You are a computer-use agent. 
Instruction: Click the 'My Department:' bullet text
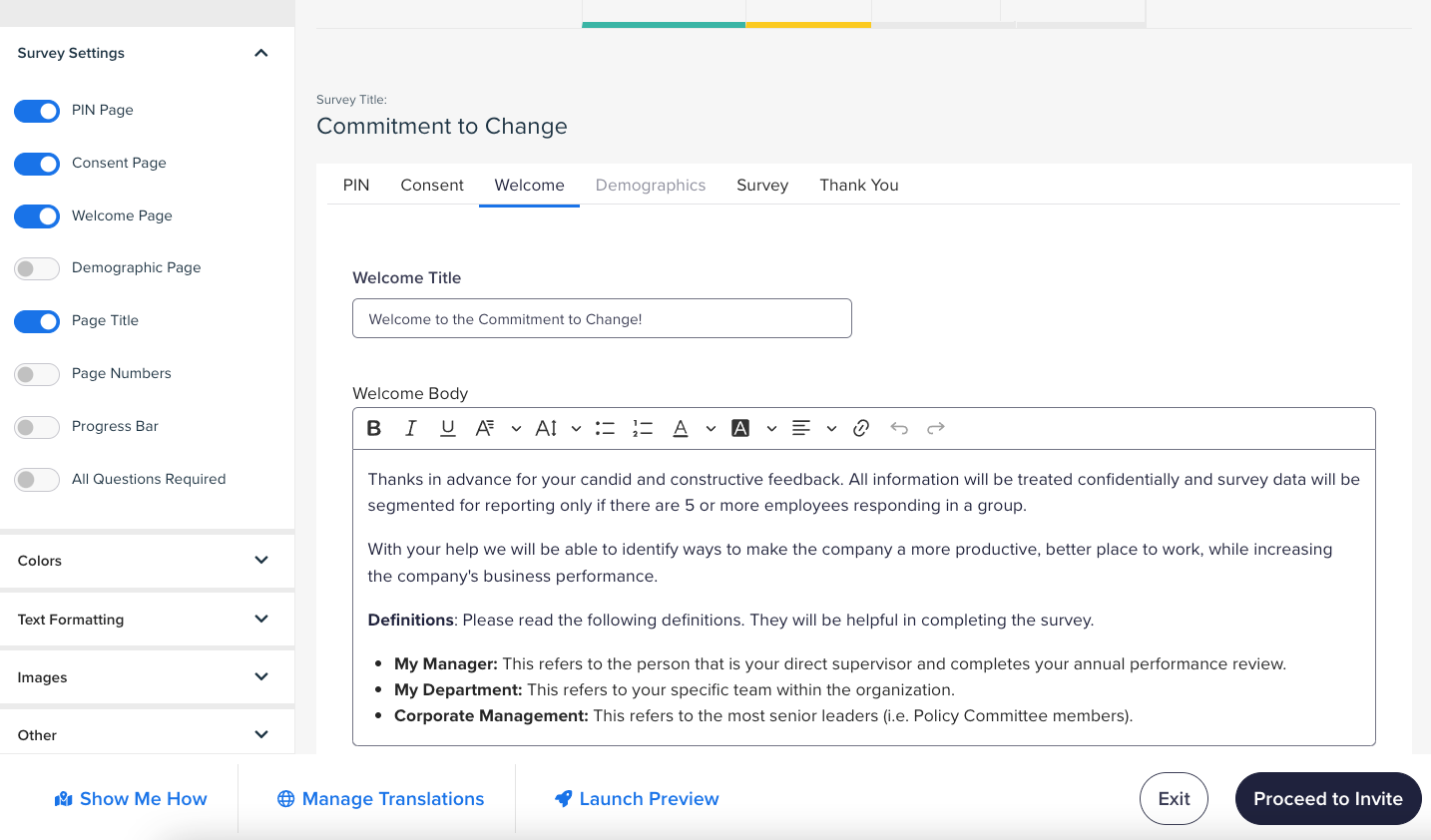pos(458,689)
